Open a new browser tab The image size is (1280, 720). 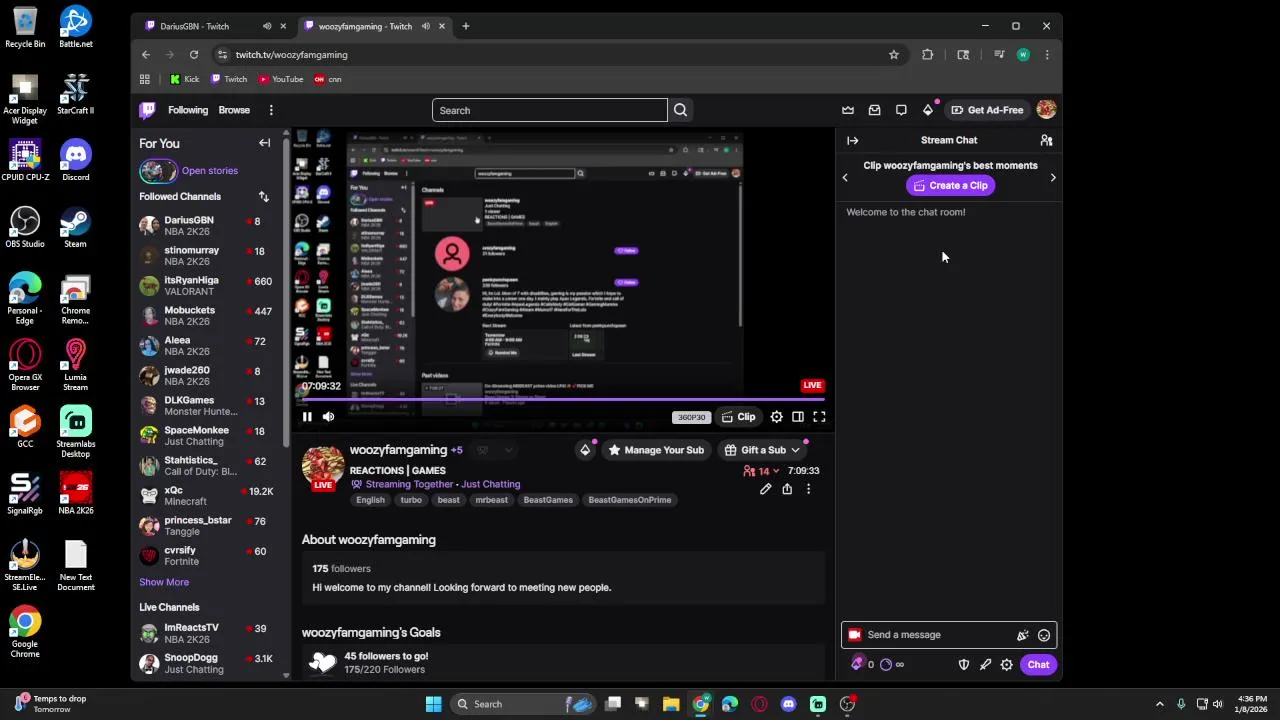[x=465, y=26]
